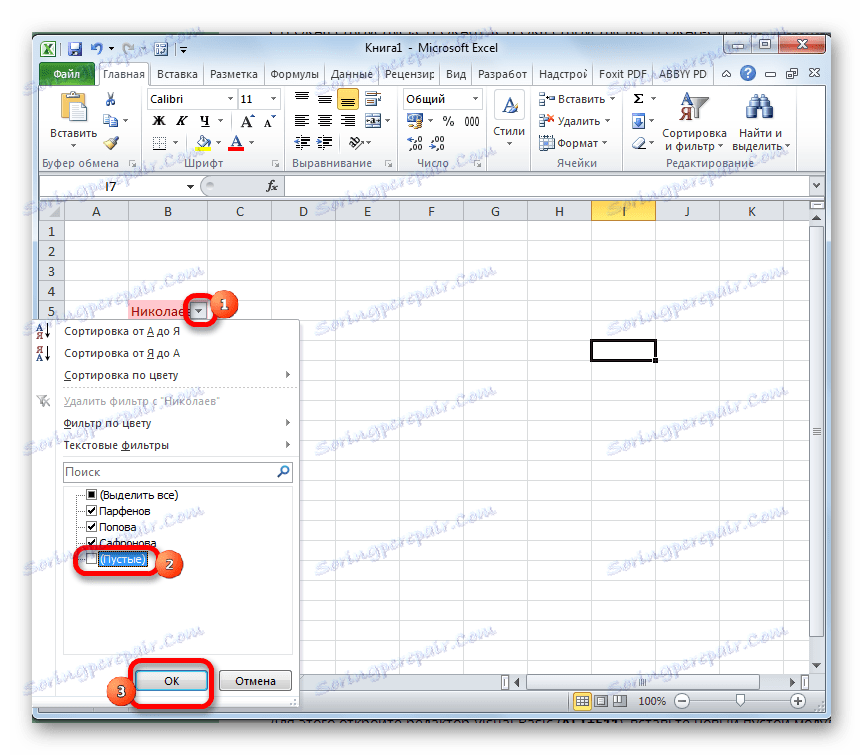Align text right in the ribbon
This screenshot has height=755, width=863.
[x=348, y=121]
